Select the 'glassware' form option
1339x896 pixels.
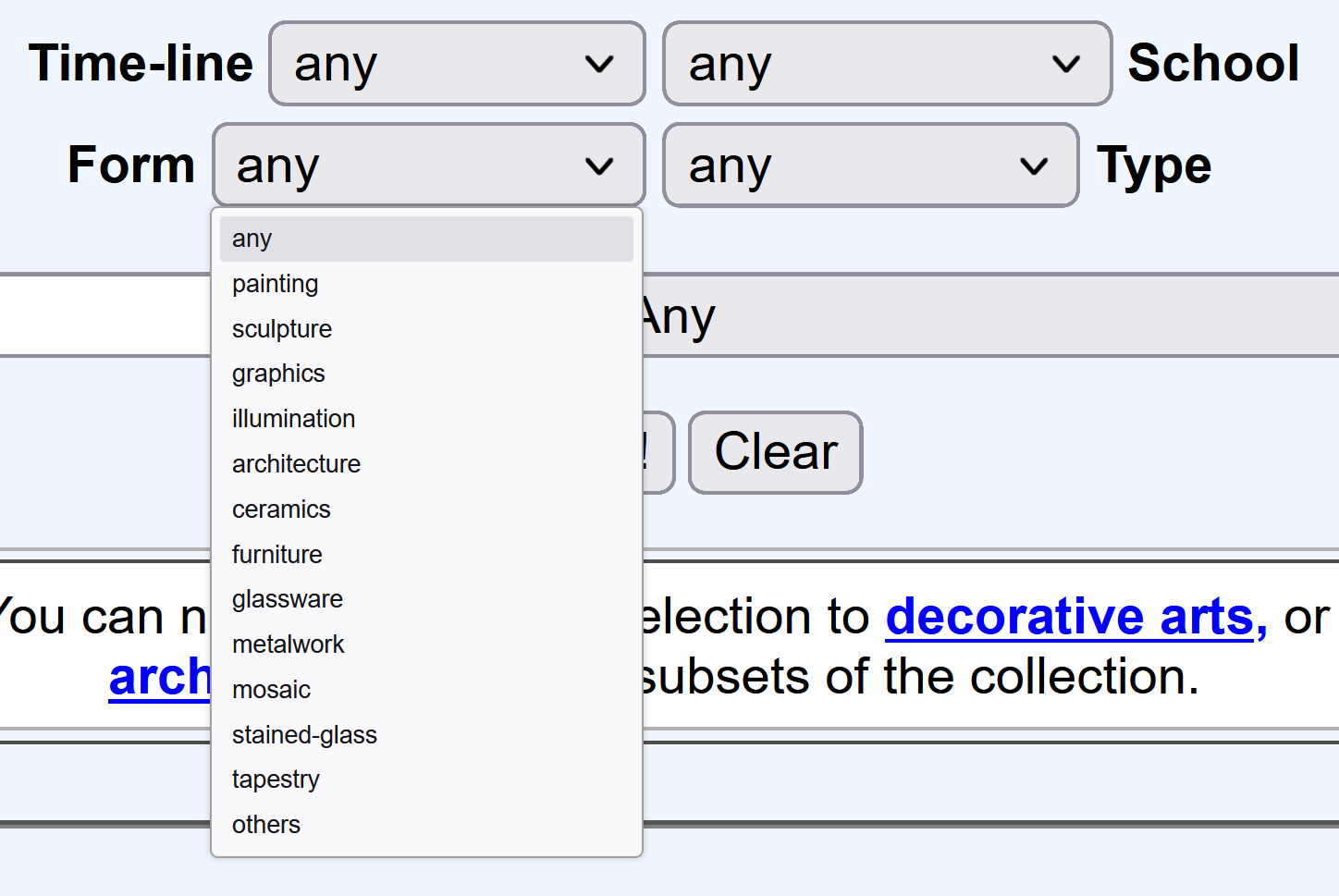pos(426,599)
